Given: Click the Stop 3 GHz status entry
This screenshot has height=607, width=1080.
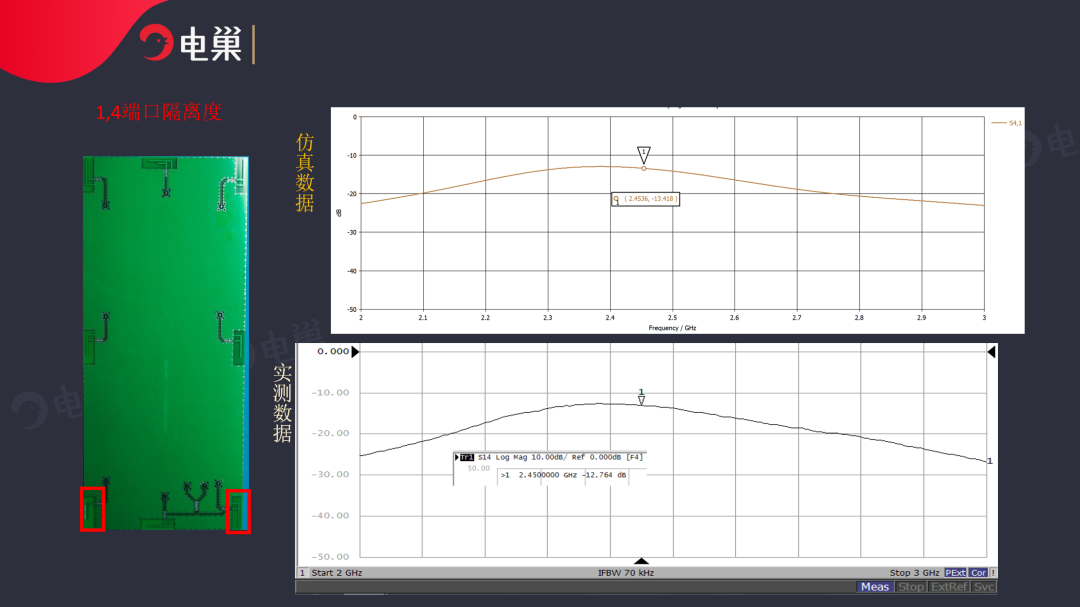Looking at the screenshot, I should (x=914, y=573).
